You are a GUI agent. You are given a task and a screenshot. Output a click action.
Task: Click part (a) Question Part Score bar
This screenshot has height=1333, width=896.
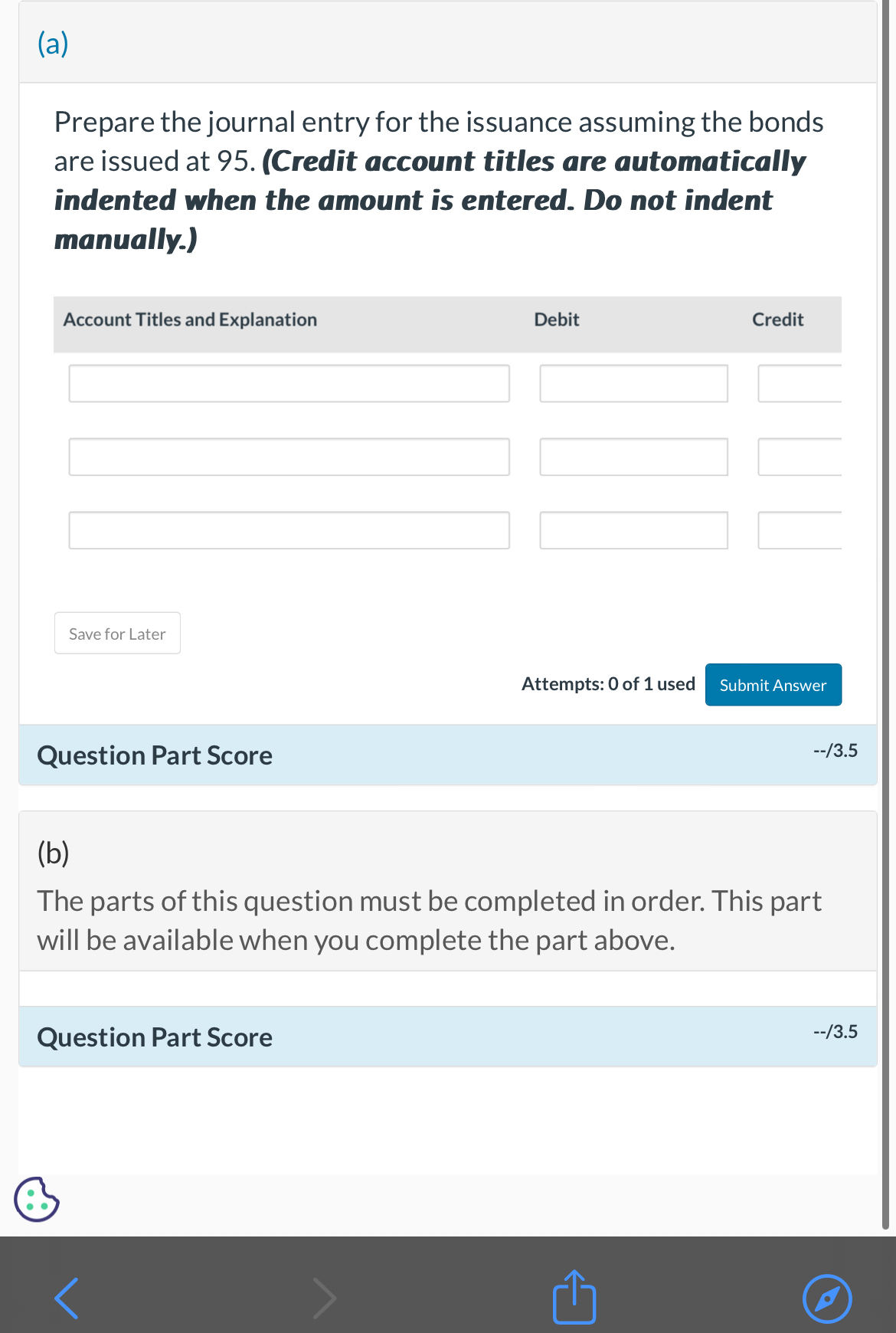[x=447, y=755]
